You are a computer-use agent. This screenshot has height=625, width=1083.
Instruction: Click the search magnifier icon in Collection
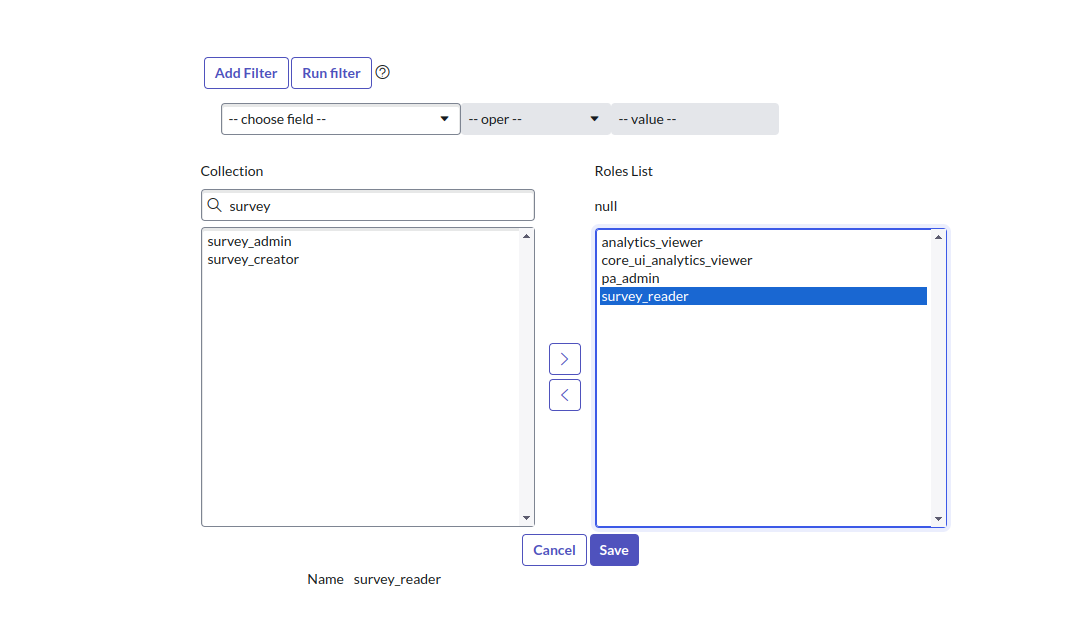(214, 206)
